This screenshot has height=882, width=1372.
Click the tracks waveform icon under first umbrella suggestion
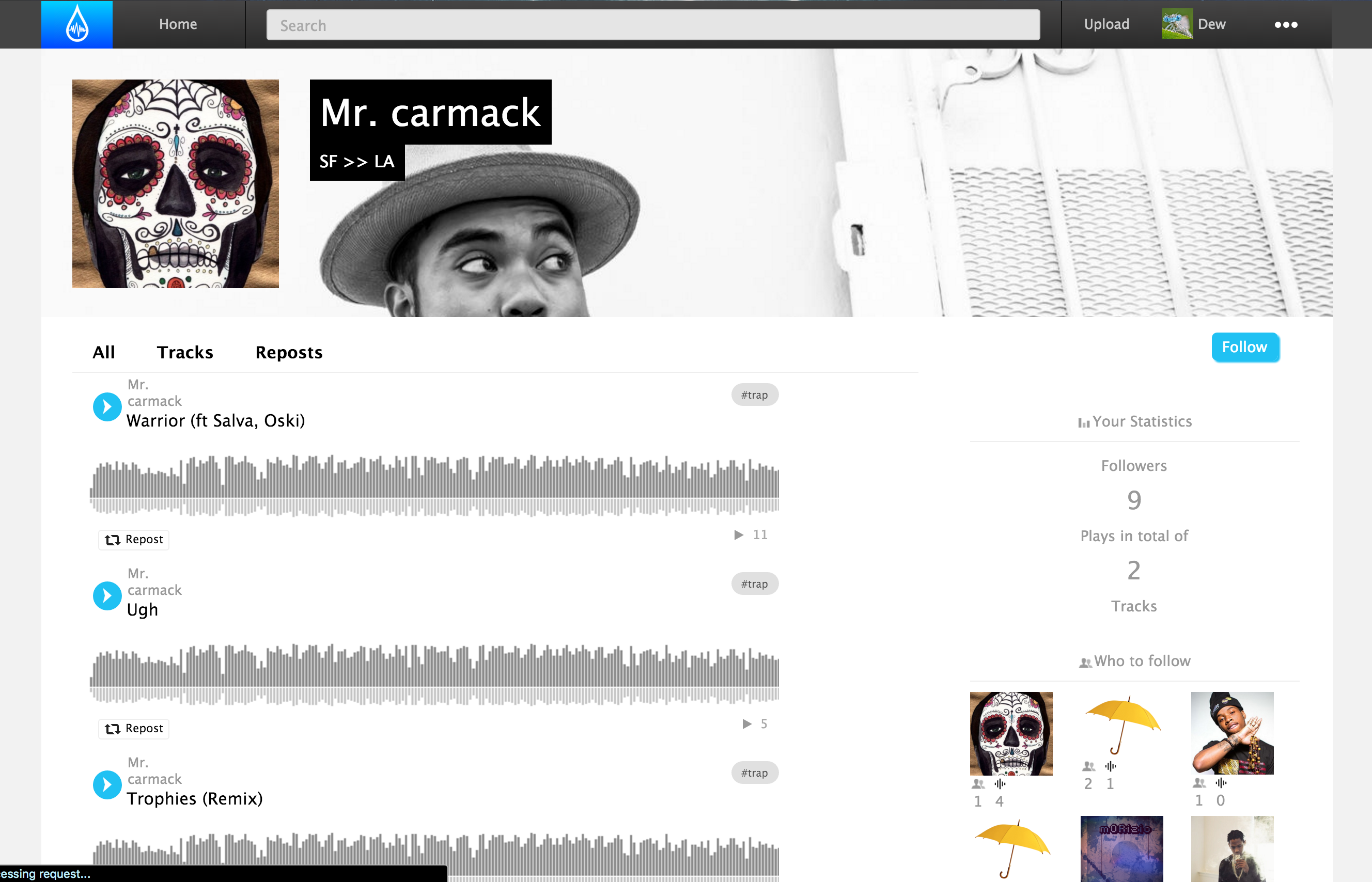(x=1111, y=766)
